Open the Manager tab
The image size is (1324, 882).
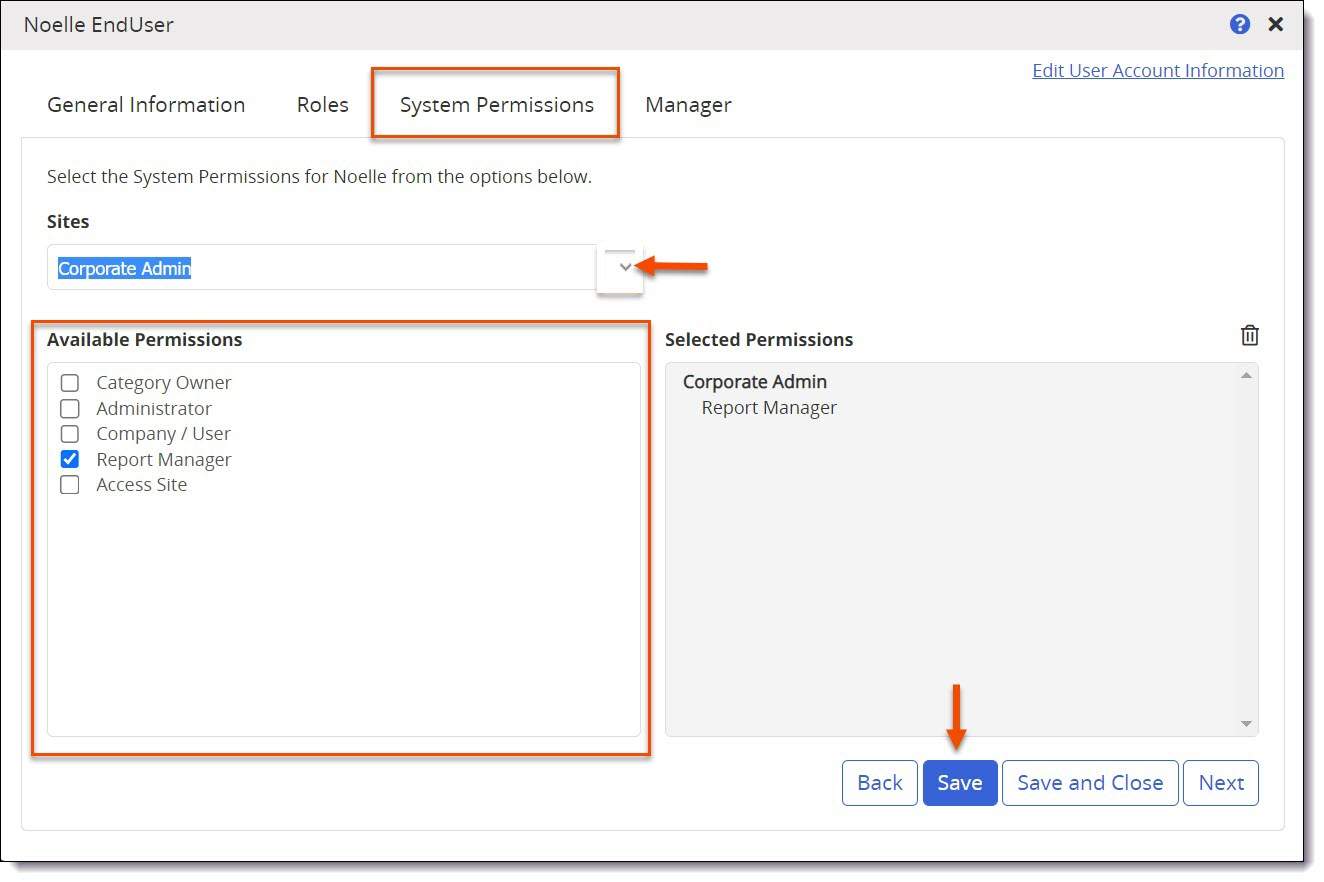pos(688,104)
